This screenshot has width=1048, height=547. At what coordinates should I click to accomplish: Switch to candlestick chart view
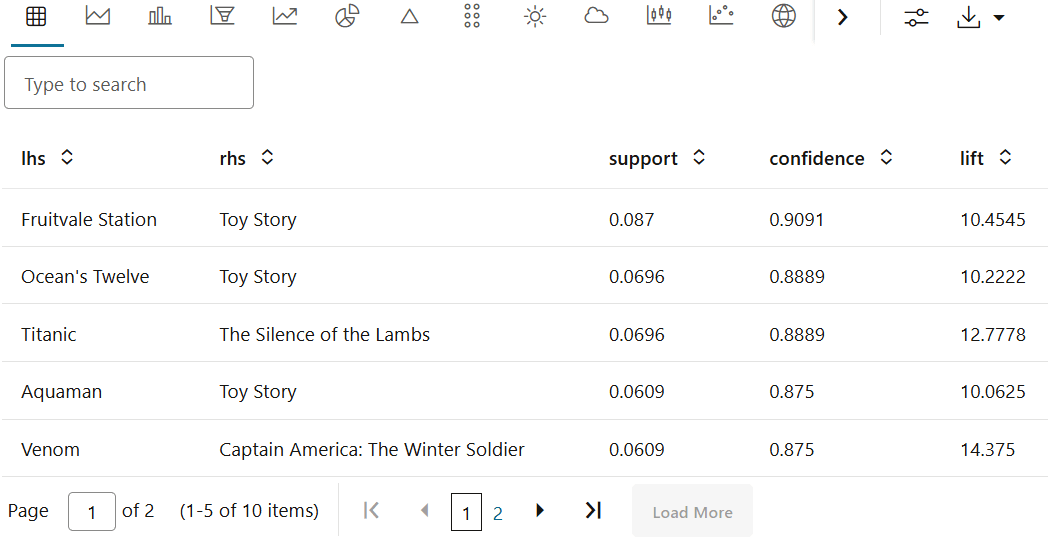point(659,16)
